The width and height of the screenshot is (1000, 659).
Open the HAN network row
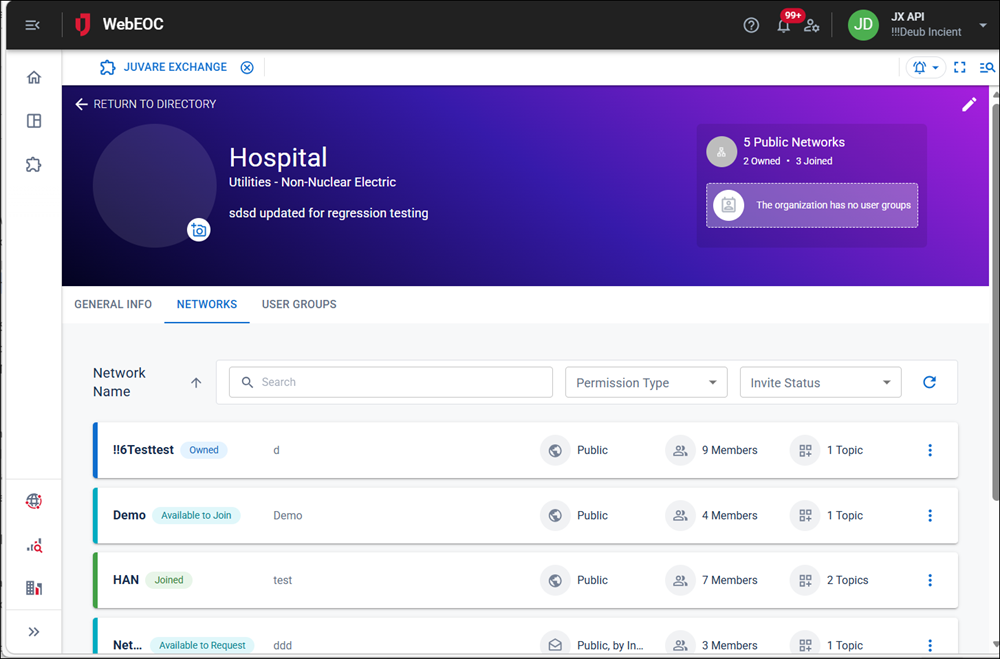(x=526, y=580)
